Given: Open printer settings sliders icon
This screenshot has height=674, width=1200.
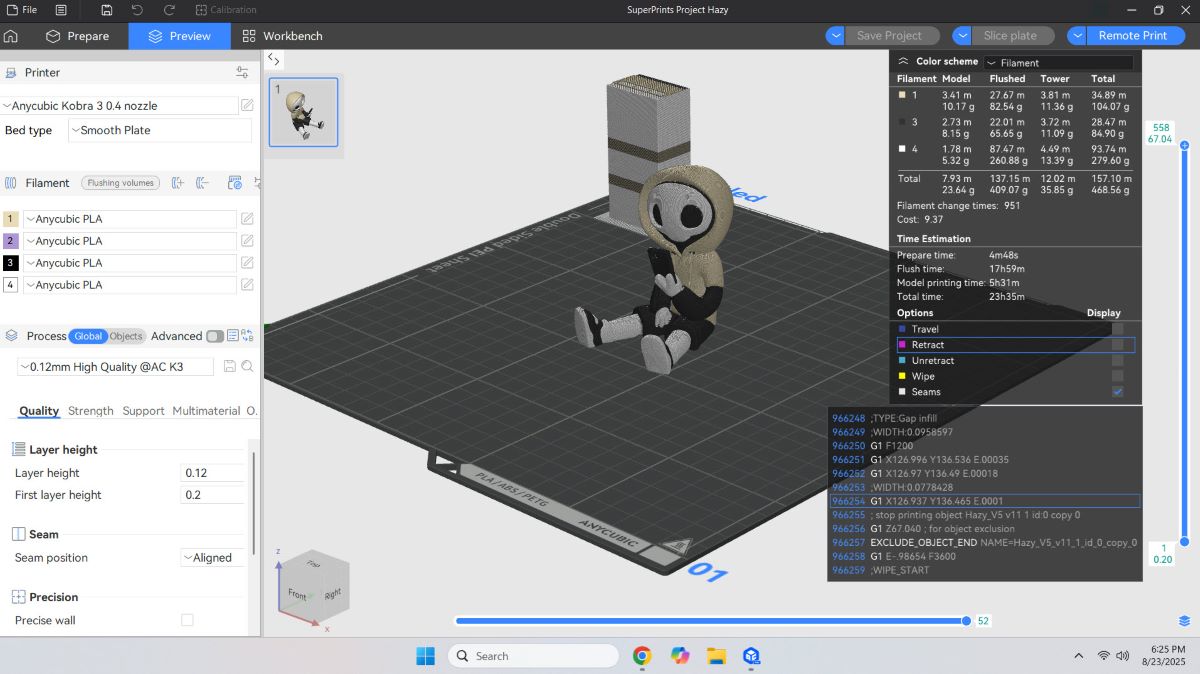Looking at the screenshot, I should pyautogui.click(x=242, y=72).
